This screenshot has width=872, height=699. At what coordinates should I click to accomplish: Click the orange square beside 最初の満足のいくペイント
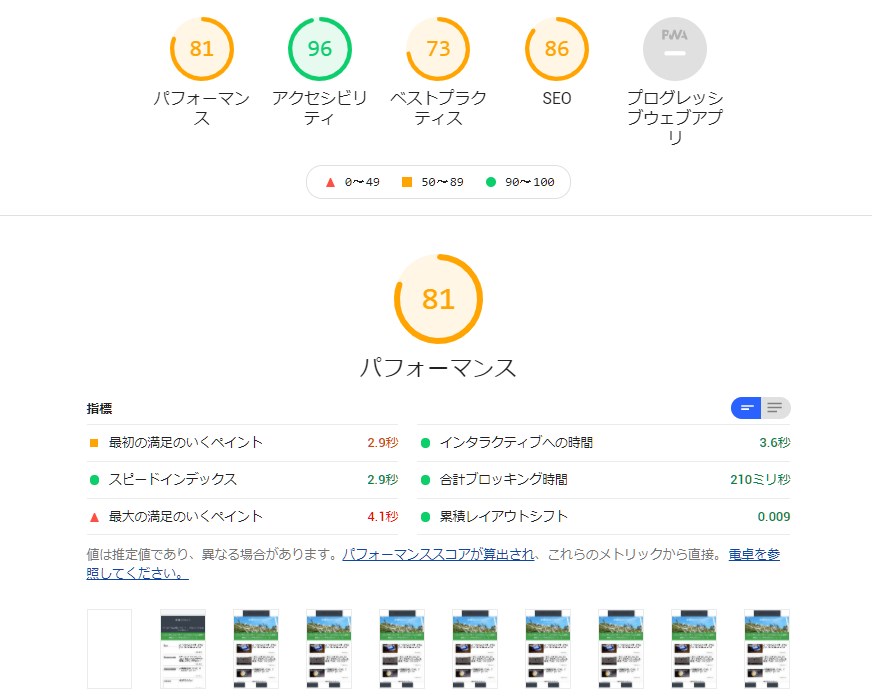tap(94, 443)
